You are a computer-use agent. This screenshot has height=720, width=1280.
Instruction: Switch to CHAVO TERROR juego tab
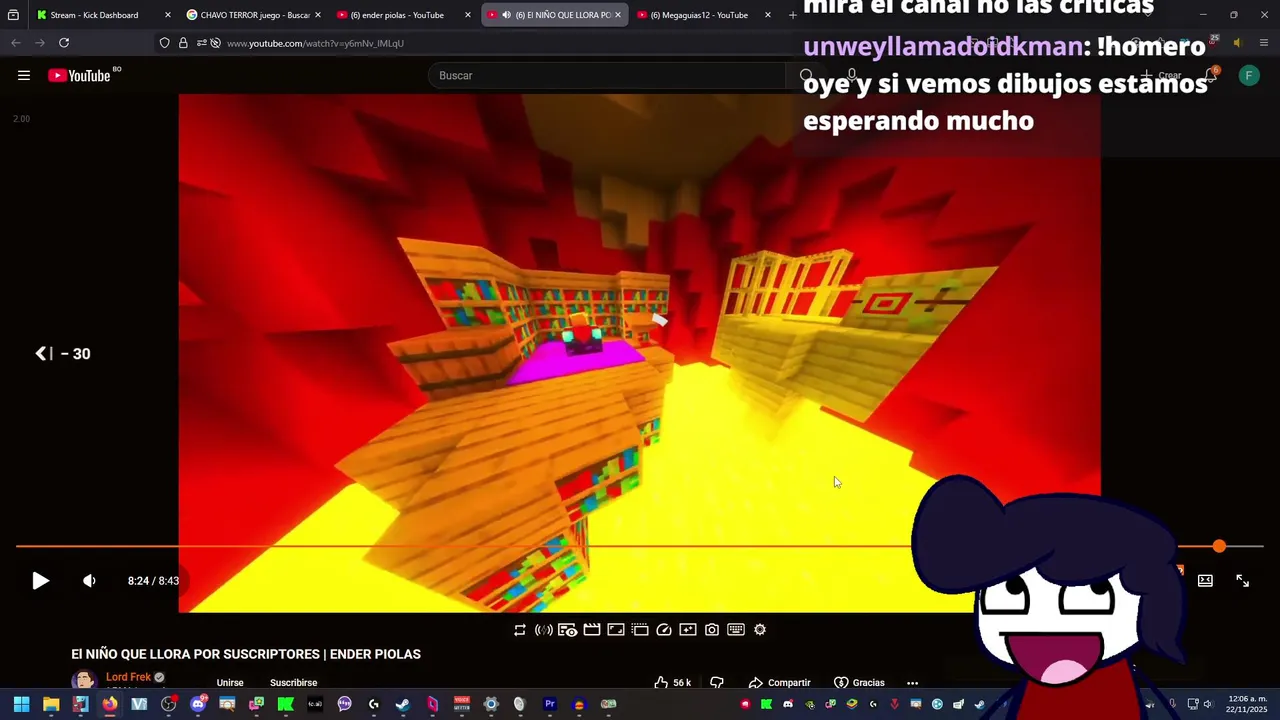254,15
